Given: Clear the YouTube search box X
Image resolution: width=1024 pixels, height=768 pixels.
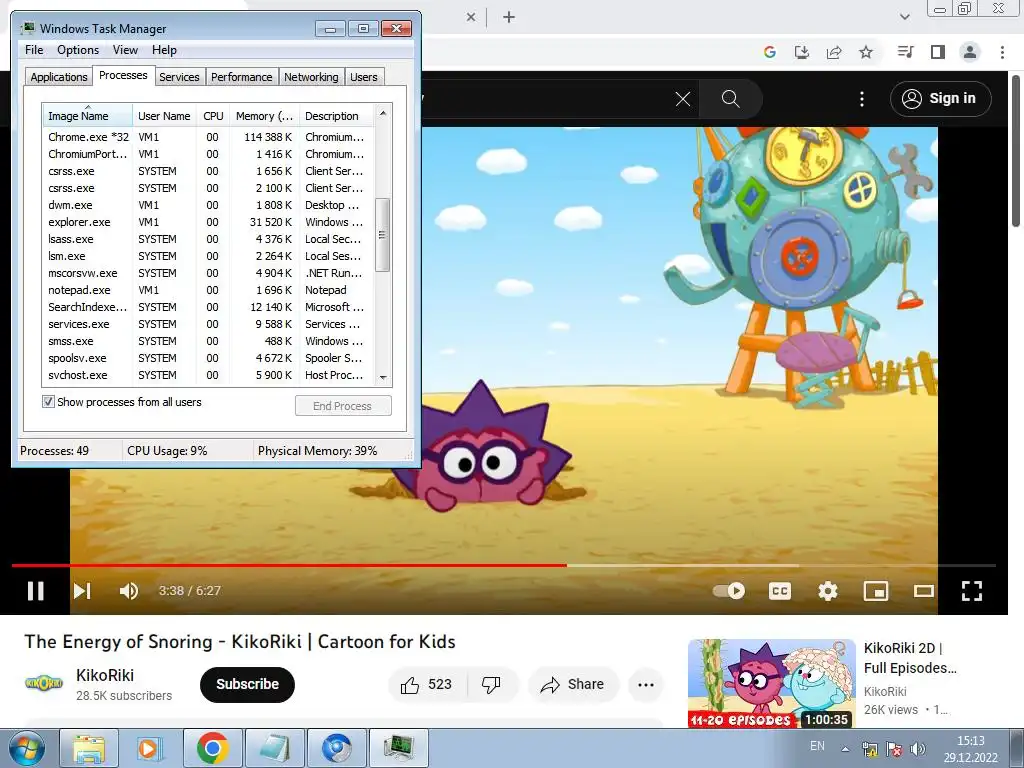Looking at the screenshot, I should [x=682, y=99].
